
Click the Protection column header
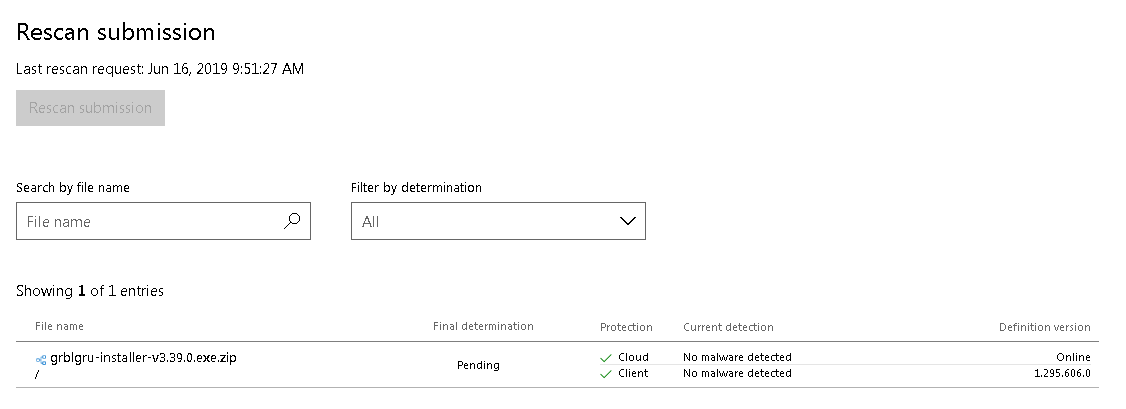(x=626, y=327)
